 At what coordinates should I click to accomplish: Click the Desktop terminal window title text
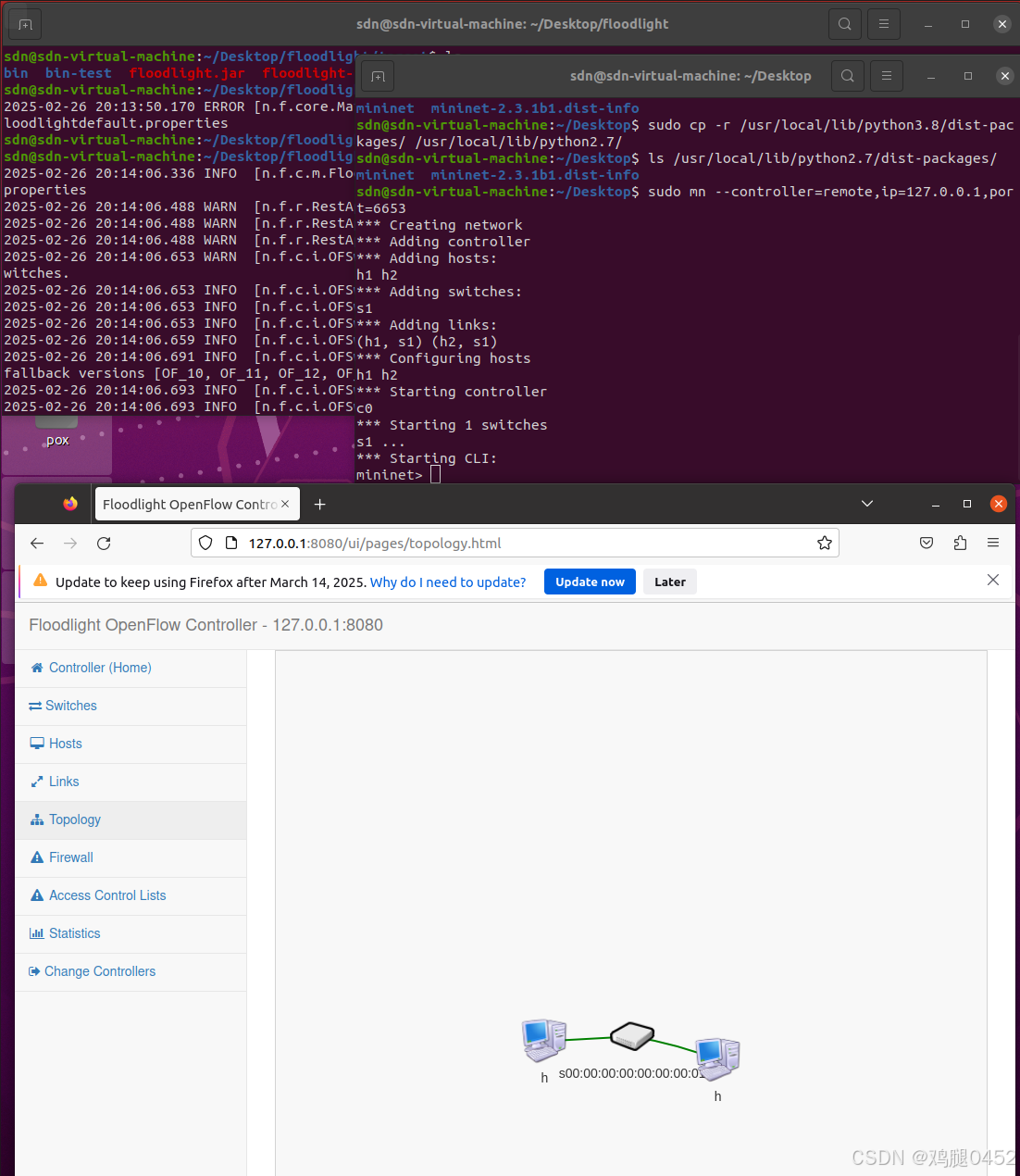pyautogui.click(x=690, y=76)
